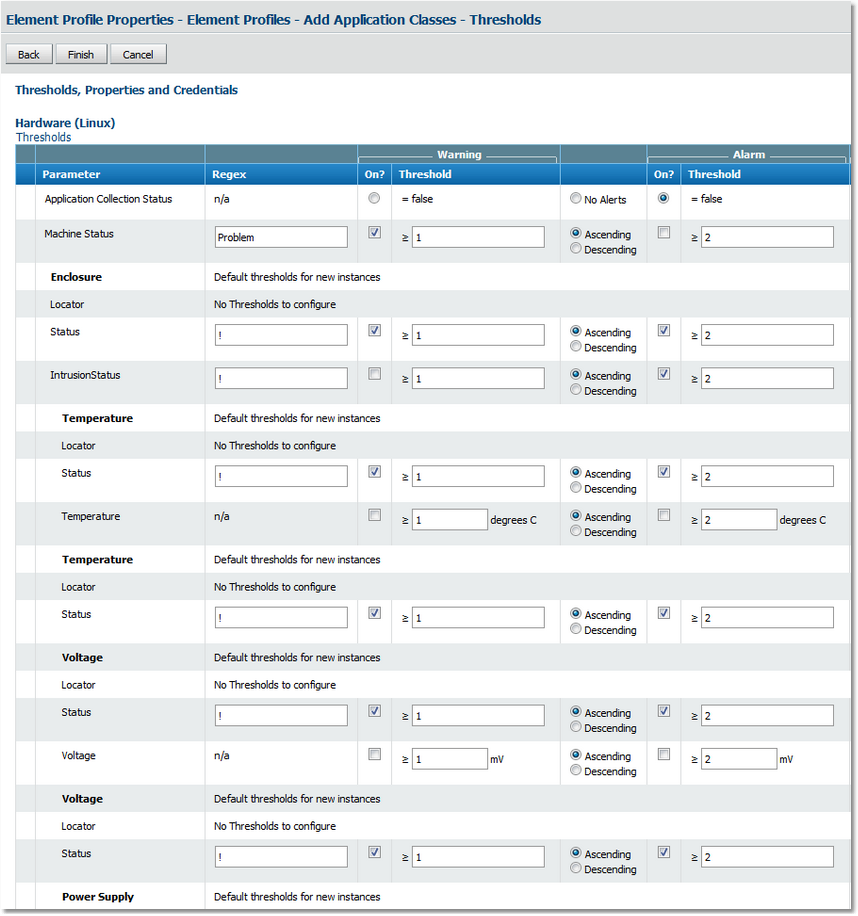Screen dimensions: 858x916
Task: Enable the Warning checkbox for Voltage parameter
Action: click(x=374, y=754)
